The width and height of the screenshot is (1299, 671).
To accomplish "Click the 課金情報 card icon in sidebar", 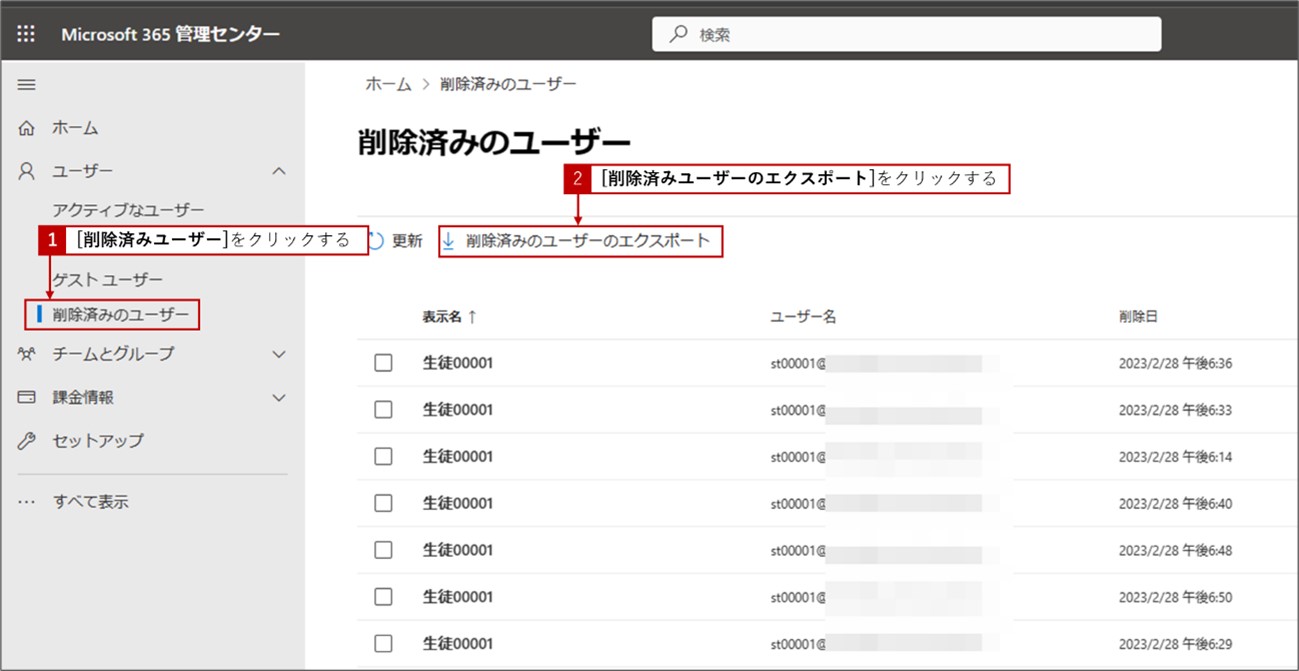I will coord(25,396).
